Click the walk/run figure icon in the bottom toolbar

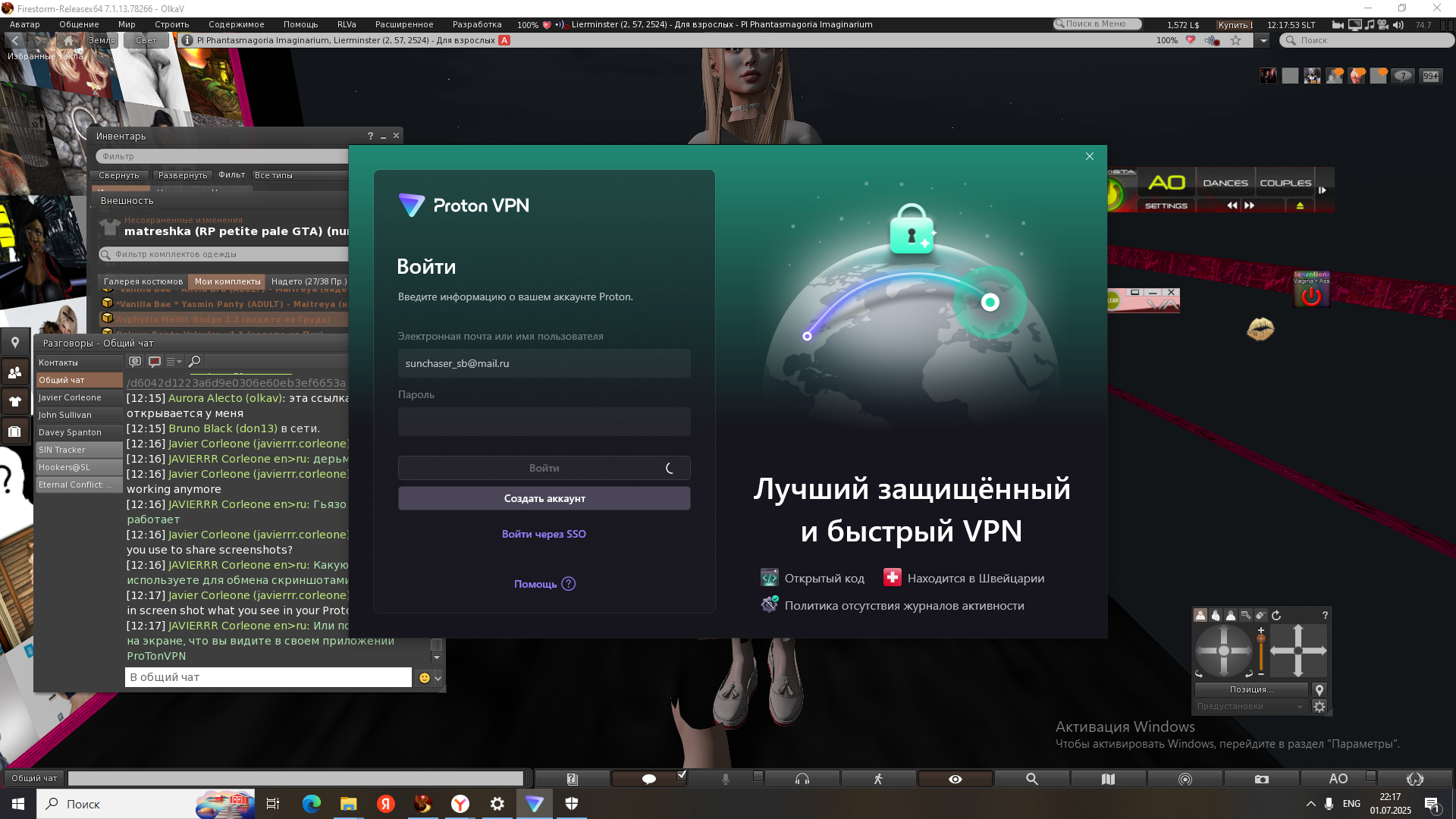pos(878,779)
